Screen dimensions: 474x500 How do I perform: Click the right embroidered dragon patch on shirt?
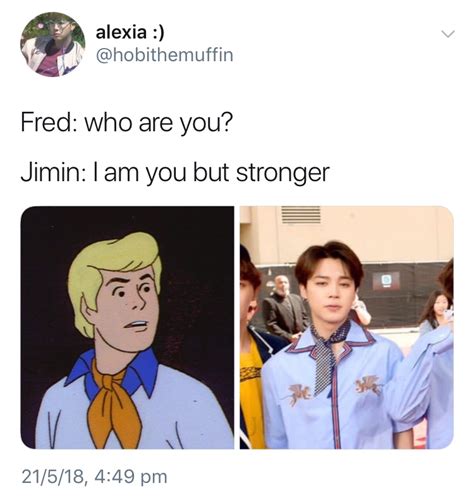coord(368,385)
